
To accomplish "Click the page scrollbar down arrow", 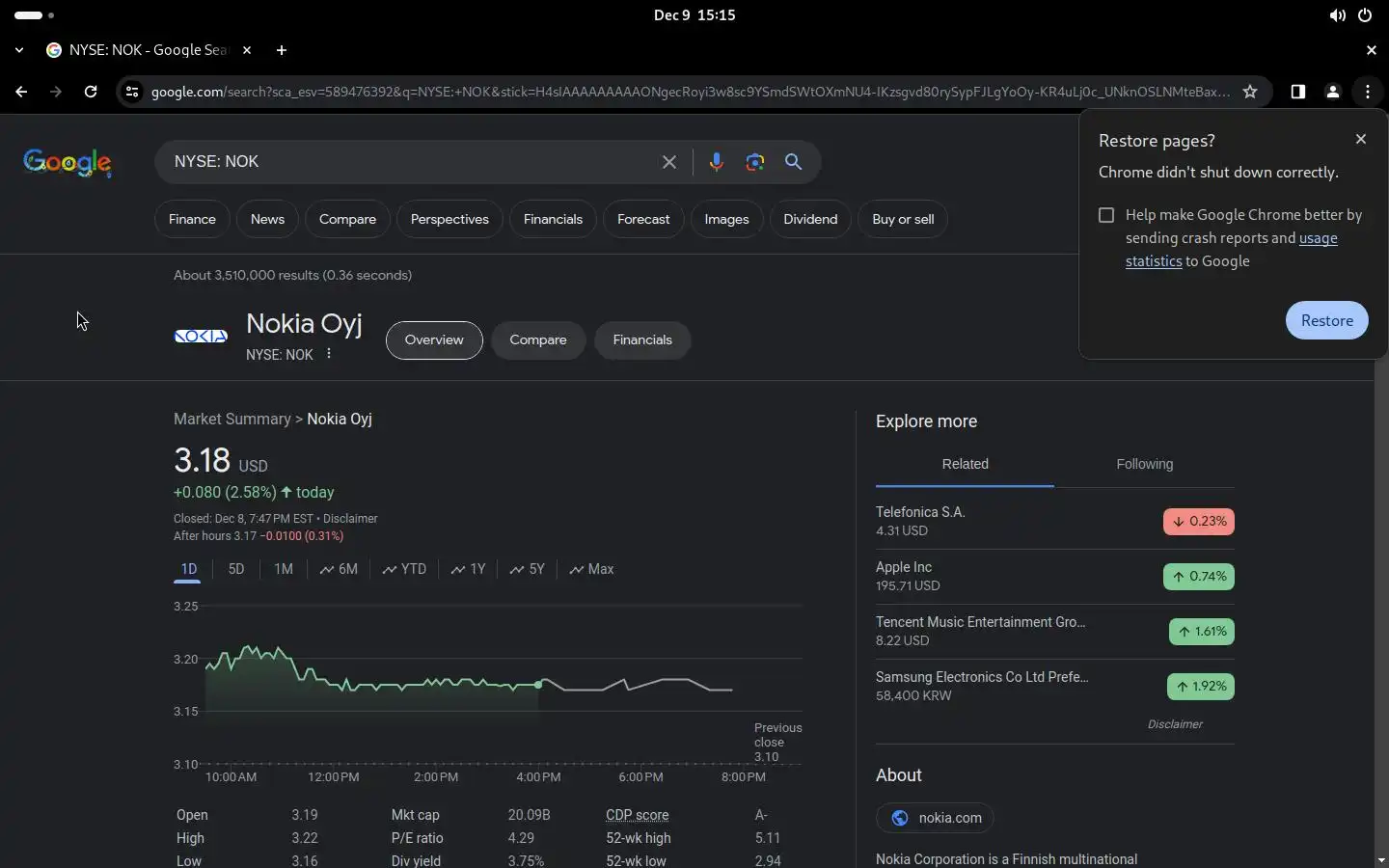I will (1381, 860).
